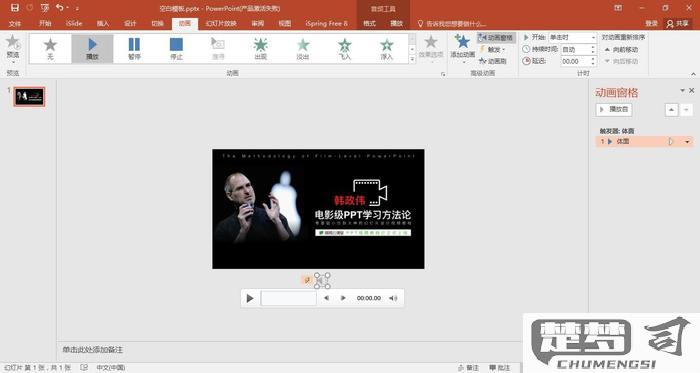Click the Save icon in quick access toolbar
700x373 pixels.
coord(15,8)
